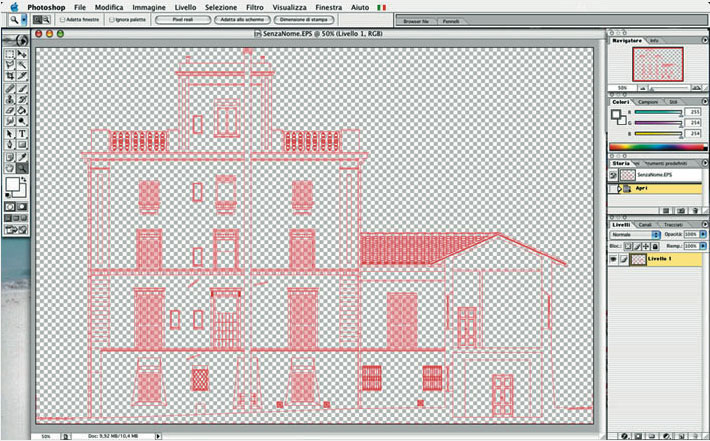This screenshot has height=441, width=710.
Task: Click the Navigatore preview thumbnail
Action: [656, 63]
